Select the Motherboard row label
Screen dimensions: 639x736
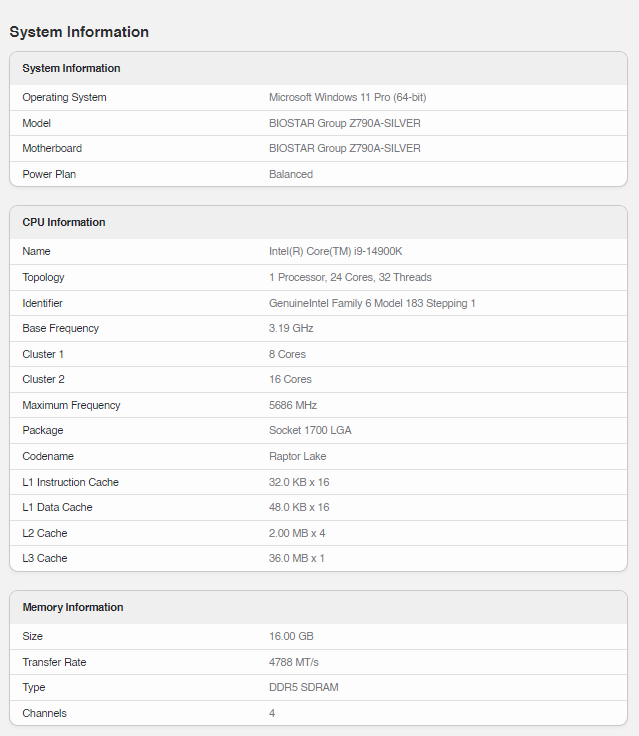[52, 148]
